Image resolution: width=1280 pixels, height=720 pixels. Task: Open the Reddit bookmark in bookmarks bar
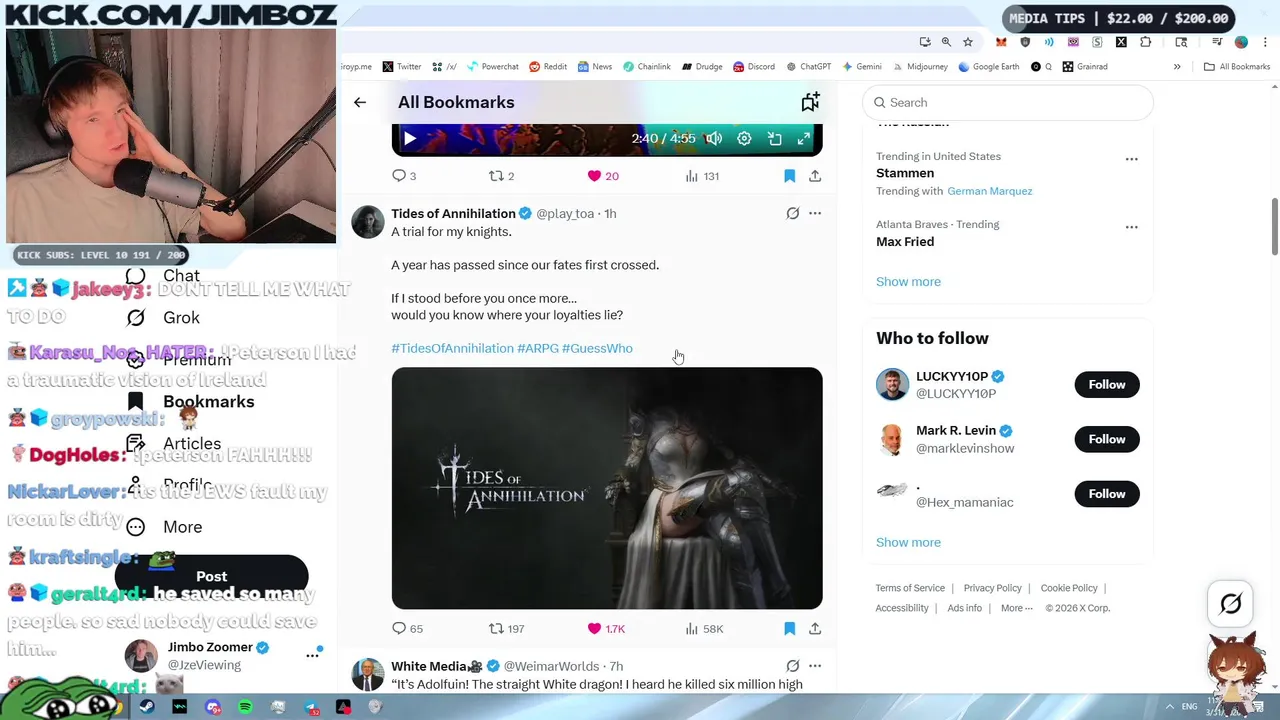[x=548, y=67]
